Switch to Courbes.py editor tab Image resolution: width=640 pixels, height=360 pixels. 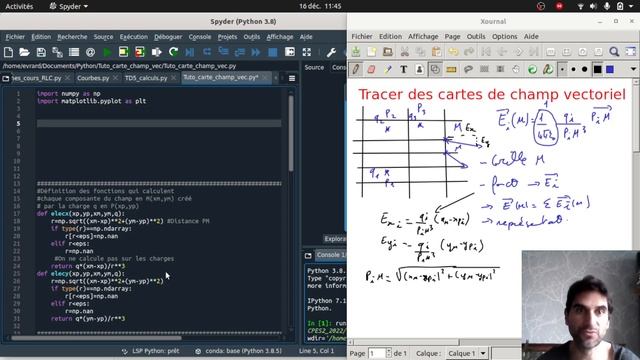click(x=93, y=78)
